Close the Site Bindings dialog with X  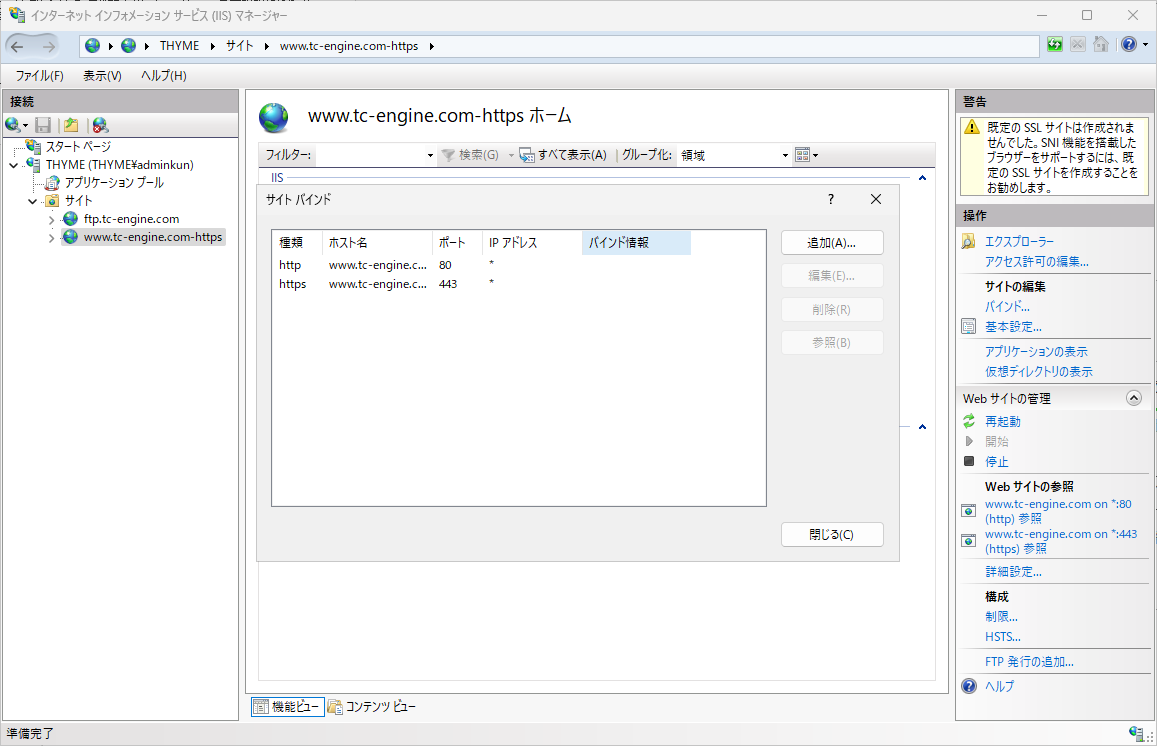pos(876,199)
